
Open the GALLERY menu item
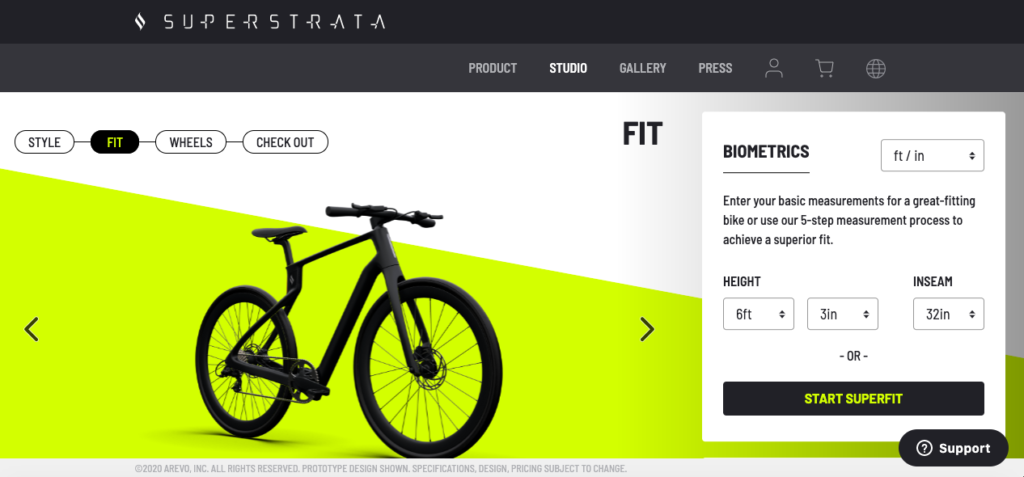[643, 68]
